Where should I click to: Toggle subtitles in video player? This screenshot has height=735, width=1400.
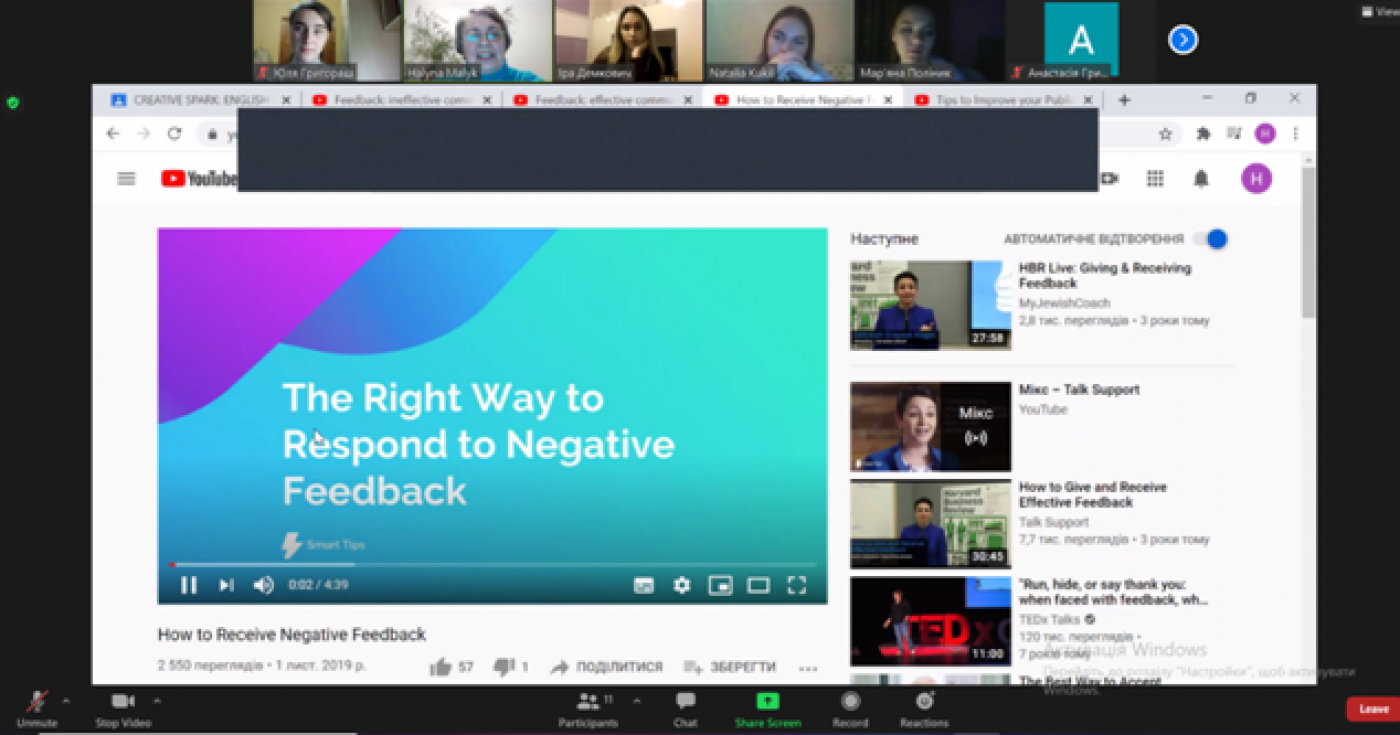tap(644, 585)
